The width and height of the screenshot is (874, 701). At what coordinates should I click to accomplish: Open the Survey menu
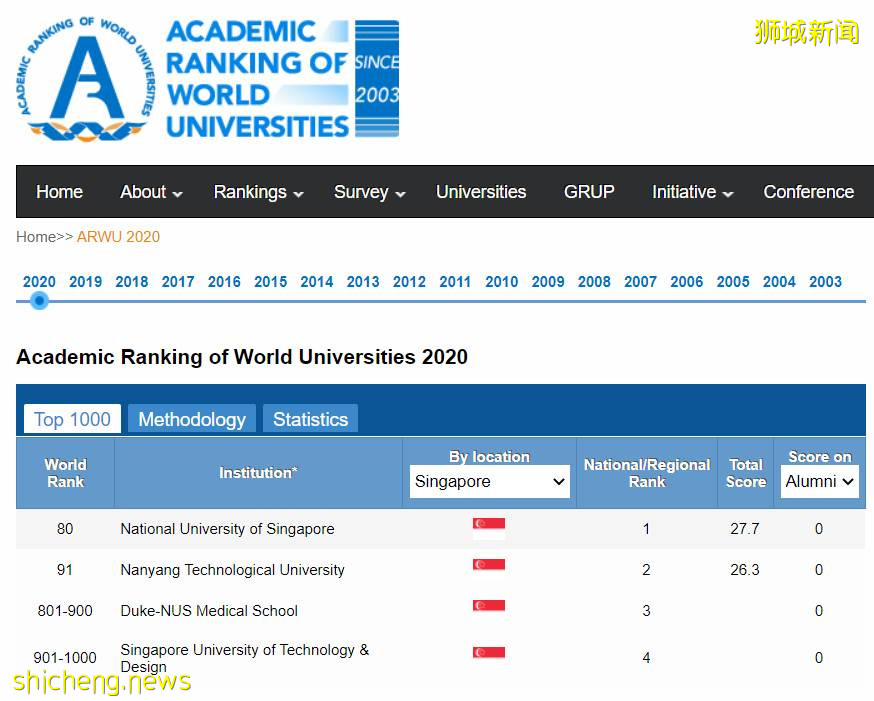[x=369, y=192]
